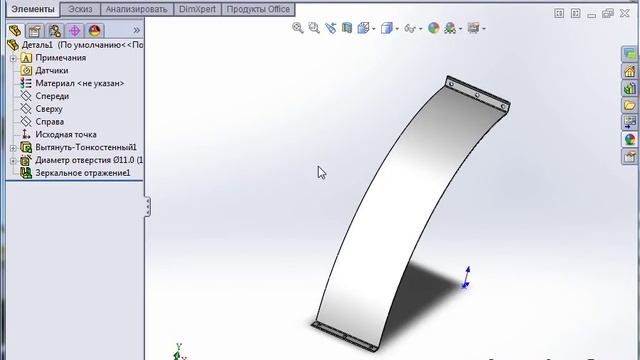
Task: Click the View Settings monitor icon
Action: tap(473, 28)
